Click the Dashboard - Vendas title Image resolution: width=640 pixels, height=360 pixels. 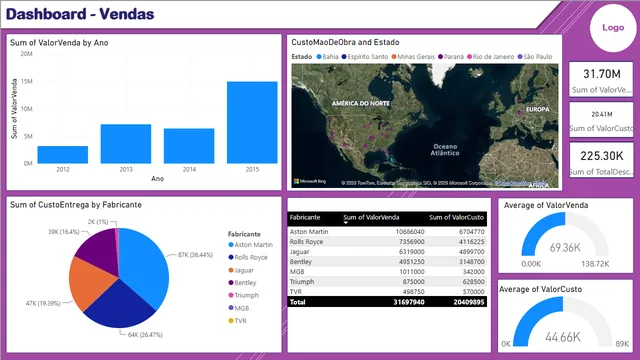(80, 14)
